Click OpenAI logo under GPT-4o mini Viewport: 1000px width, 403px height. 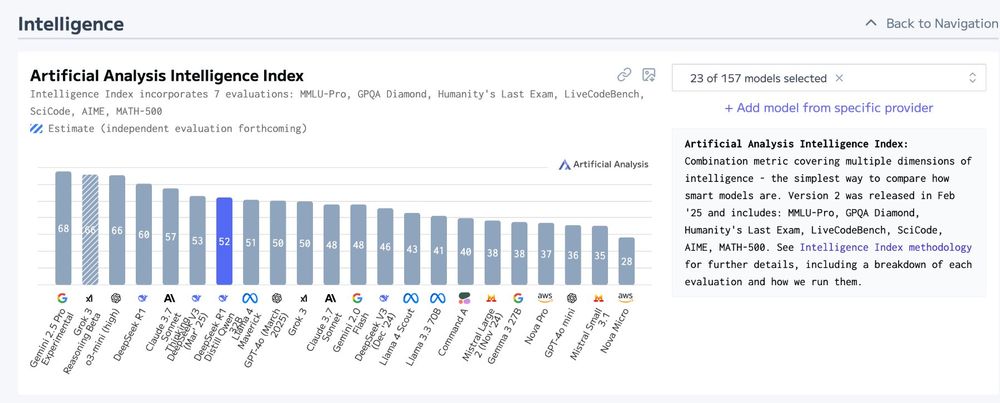pos(571,298)
